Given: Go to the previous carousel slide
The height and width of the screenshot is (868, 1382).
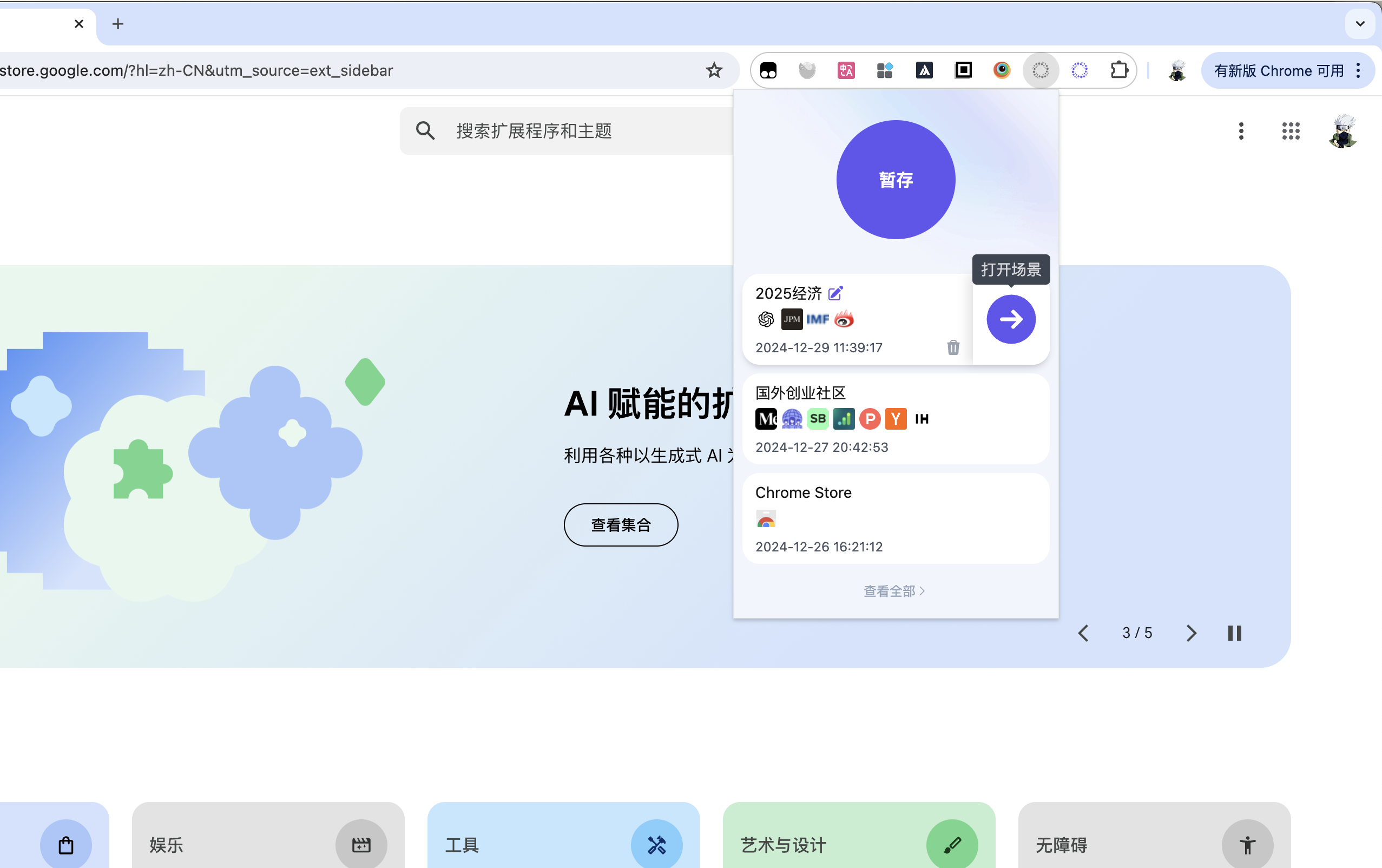Looking at the screenshot, I should coord(1083,633).
